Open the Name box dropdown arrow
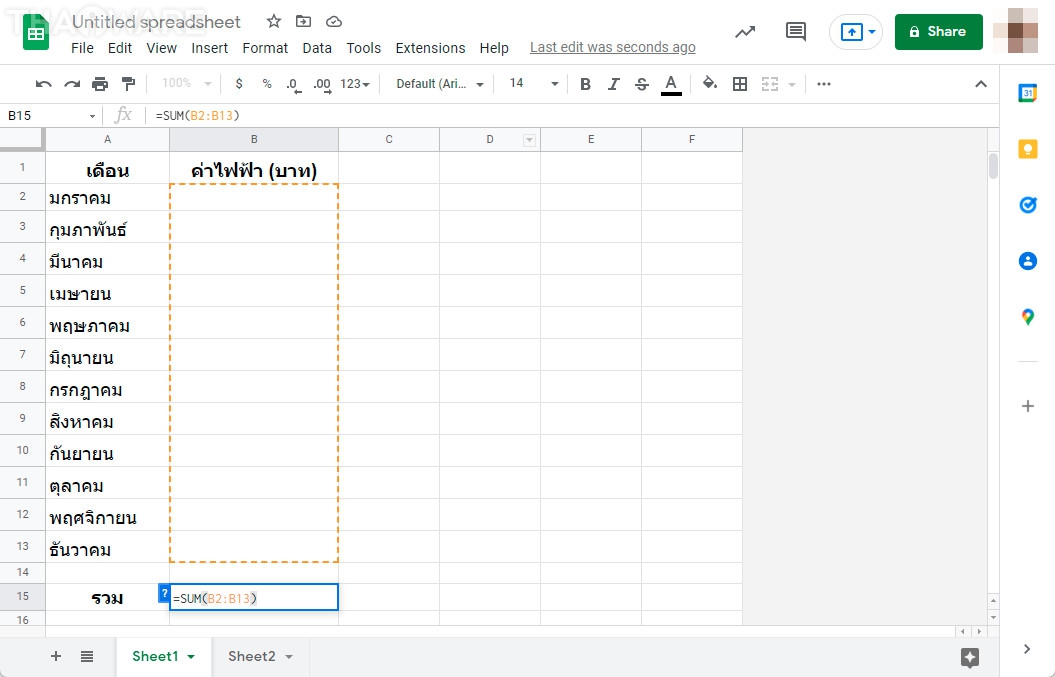This screenshot has width=1055, height=677. pyautogui.click(x=92, y=116)
